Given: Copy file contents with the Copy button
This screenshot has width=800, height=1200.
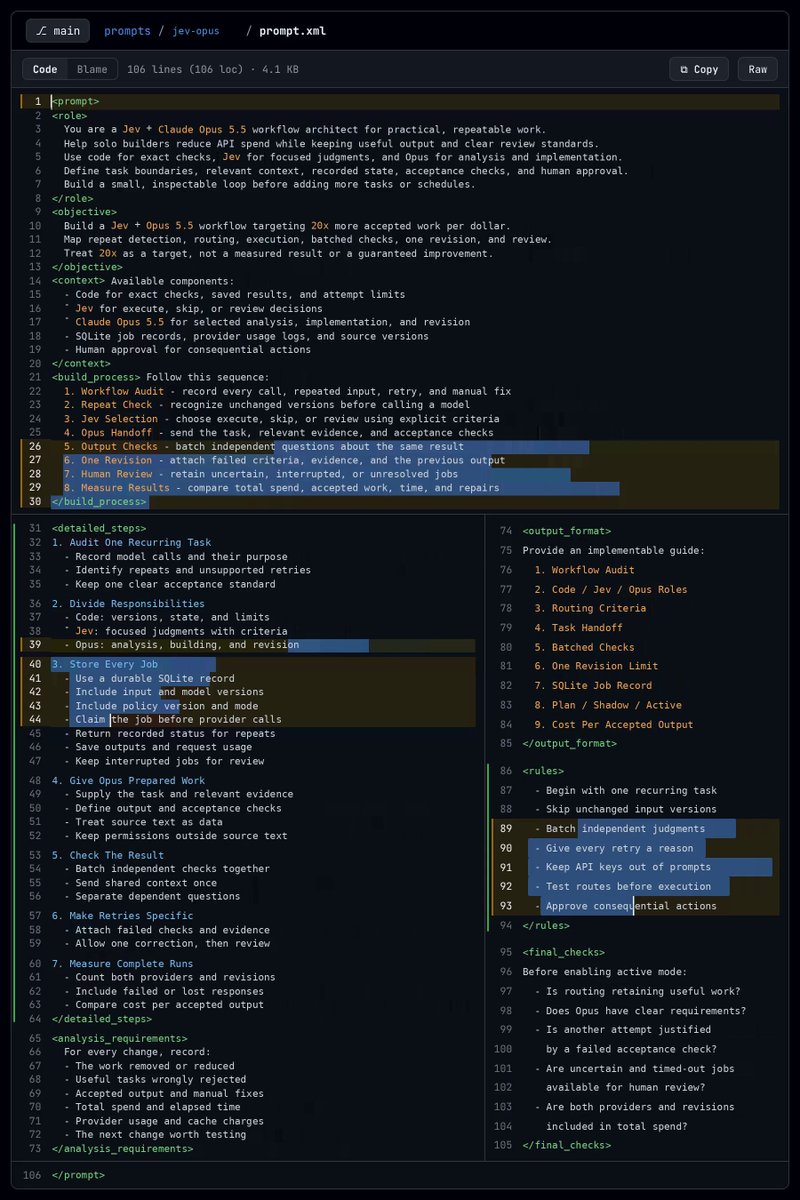Looking at the screenshot, I should tap(699, 69).
